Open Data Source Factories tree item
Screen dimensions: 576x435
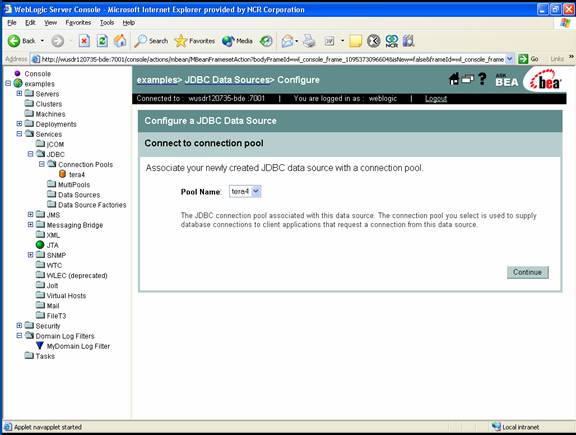(92, 205)
